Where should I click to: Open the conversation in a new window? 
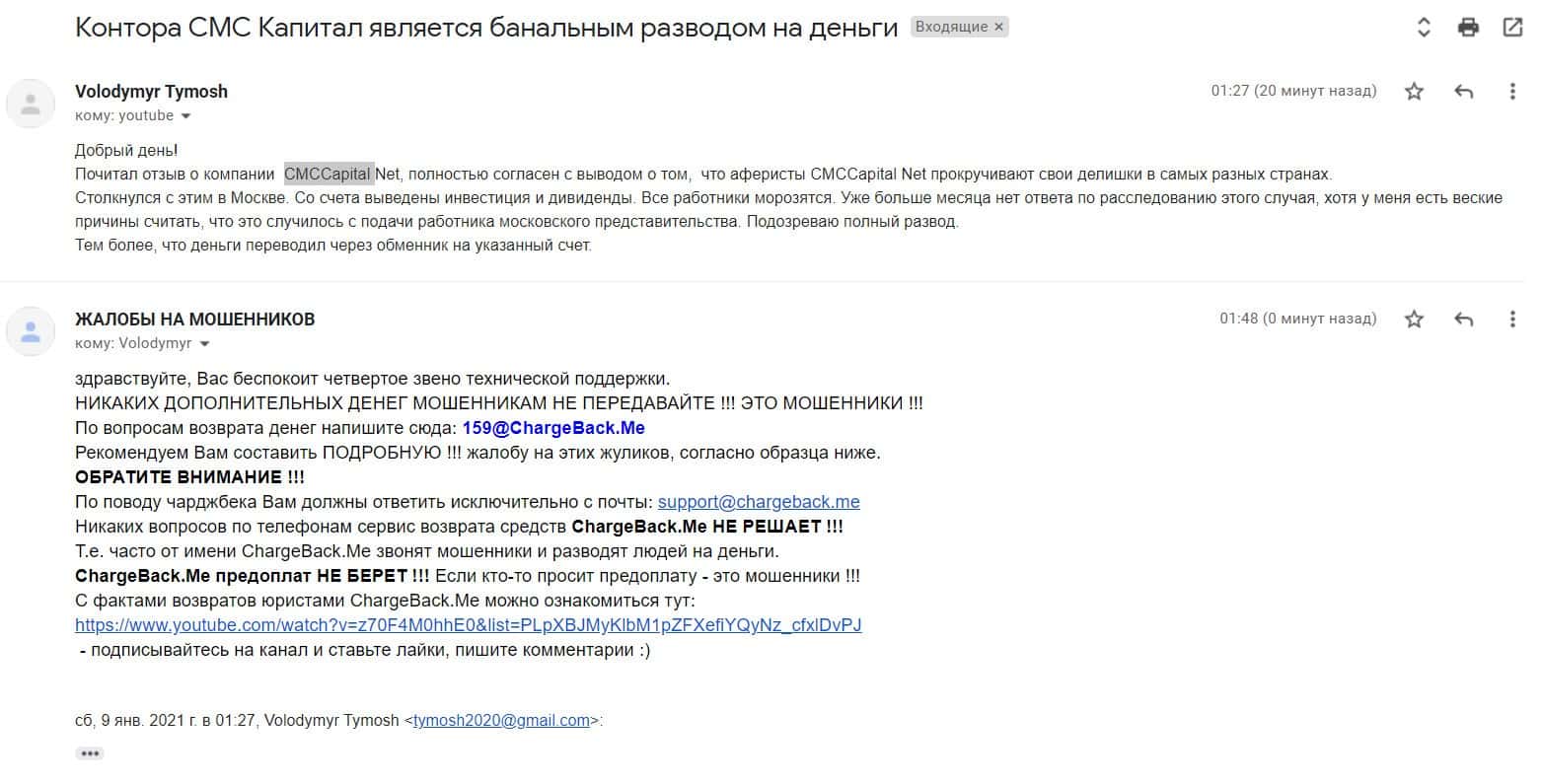coord(1511,28)
